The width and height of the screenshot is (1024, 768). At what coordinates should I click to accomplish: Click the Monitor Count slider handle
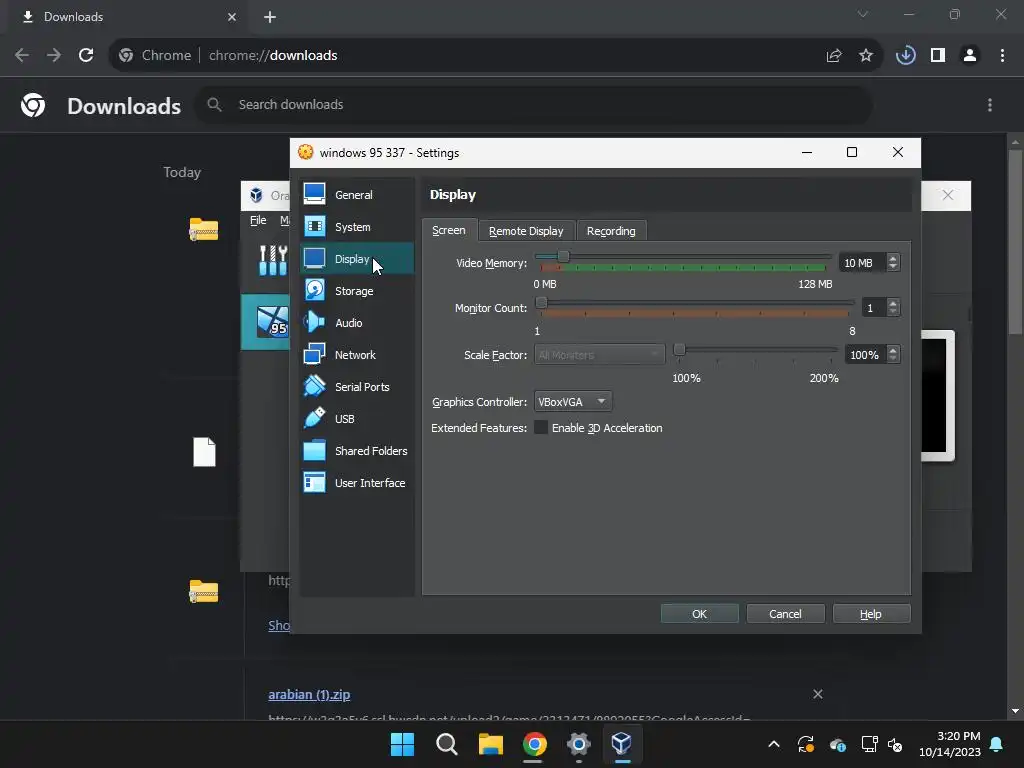click(541, 302)
